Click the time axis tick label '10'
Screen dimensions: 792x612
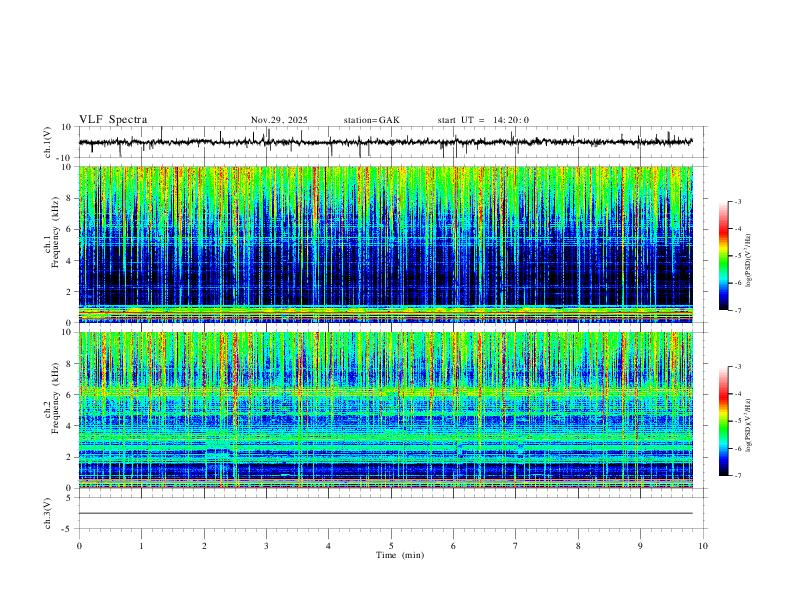coord(703,546)
